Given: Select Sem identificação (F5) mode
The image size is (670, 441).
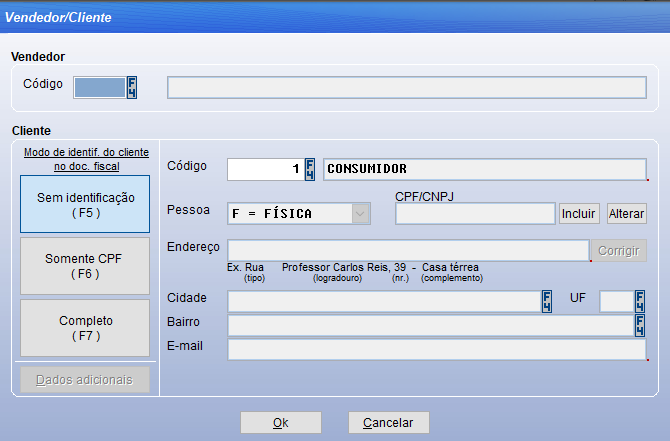Looking at the screenshot, I should point(85,205).
